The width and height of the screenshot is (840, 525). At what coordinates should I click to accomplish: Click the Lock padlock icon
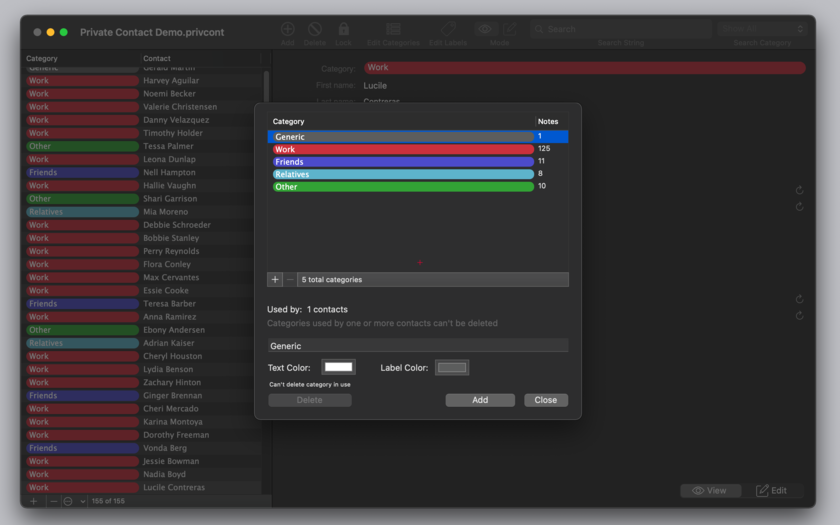(343, 29)
